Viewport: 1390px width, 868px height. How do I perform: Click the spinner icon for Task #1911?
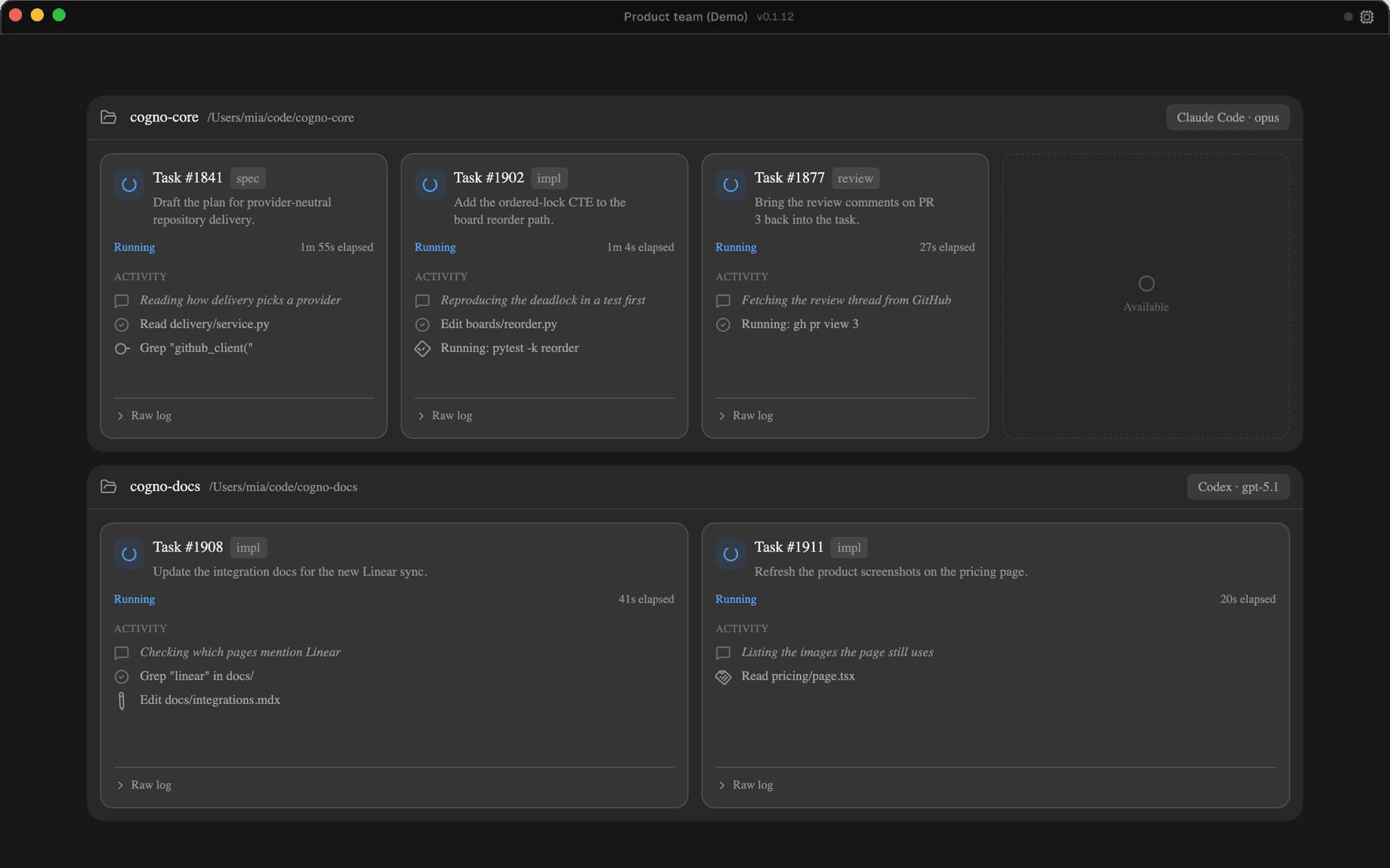[x=731, y=554]
